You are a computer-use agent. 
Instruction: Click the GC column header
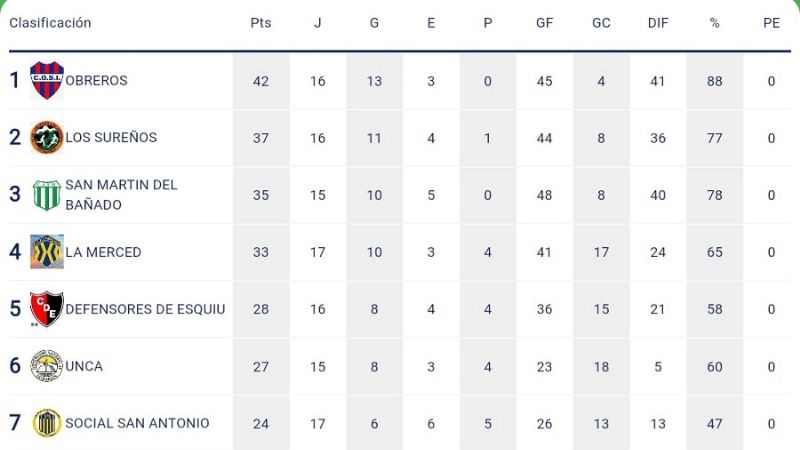(601, 23)
